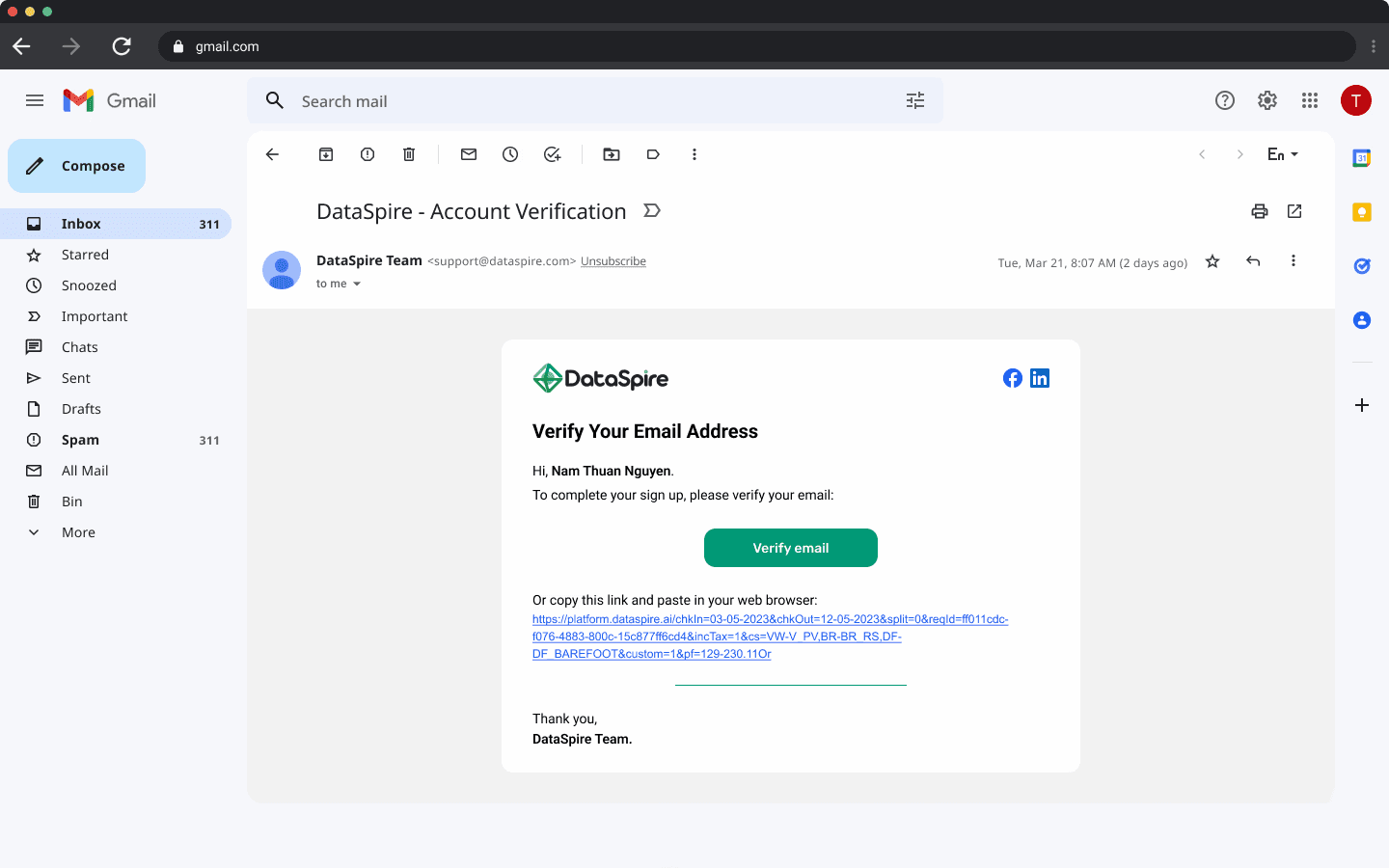The height and width of the screenshot is (868, 1389).
Task: Click the Search mail field
Action: tap(595, 100)
